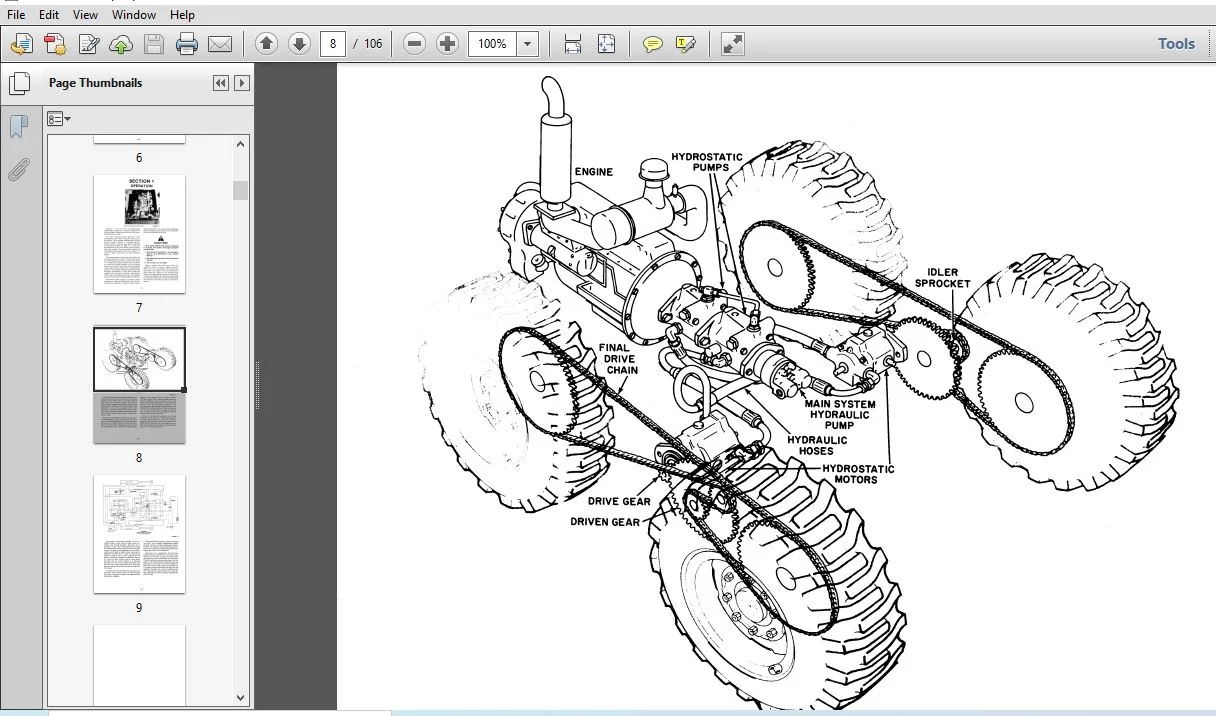Click the Fit one full page icon
Screen dimensions: 1216x716
point(606,44)
